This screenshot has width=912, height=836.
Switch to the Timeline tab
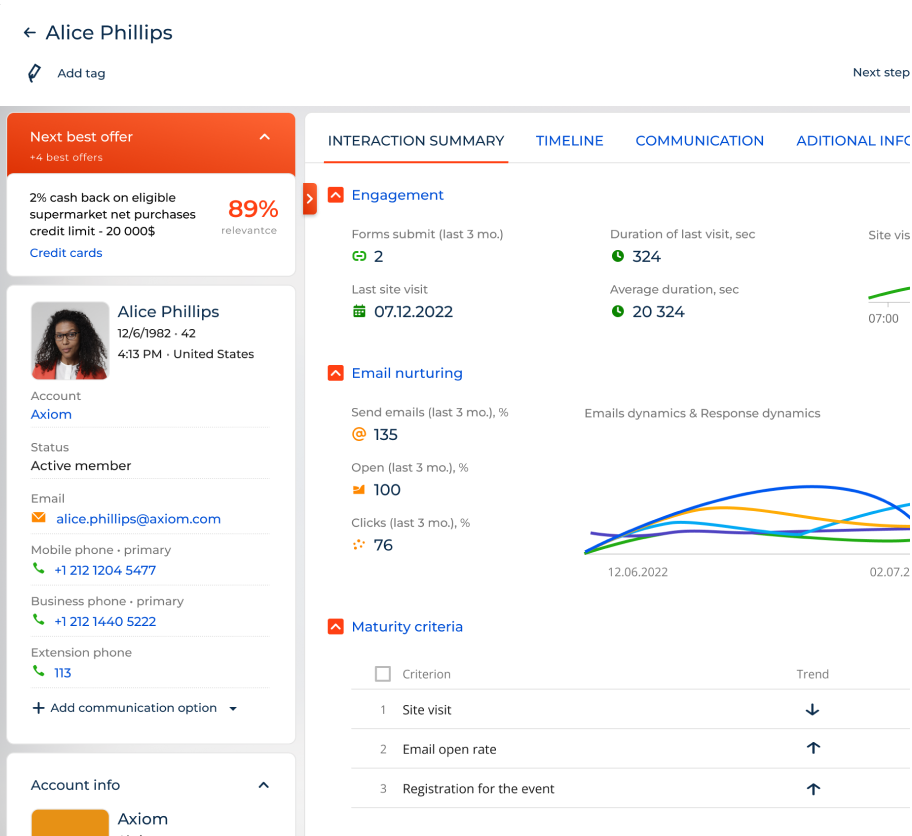pyautogui.click(x=569, y=140)
